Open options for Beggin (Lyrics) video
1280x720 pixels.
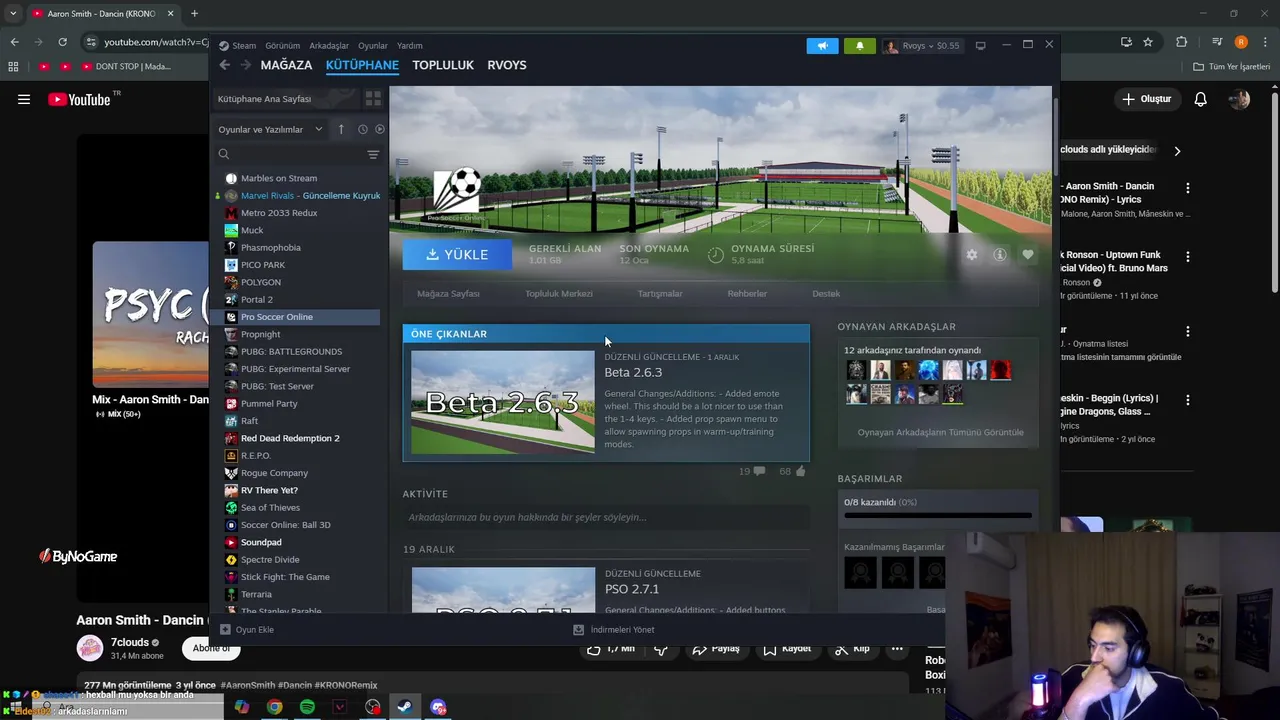1187,400
